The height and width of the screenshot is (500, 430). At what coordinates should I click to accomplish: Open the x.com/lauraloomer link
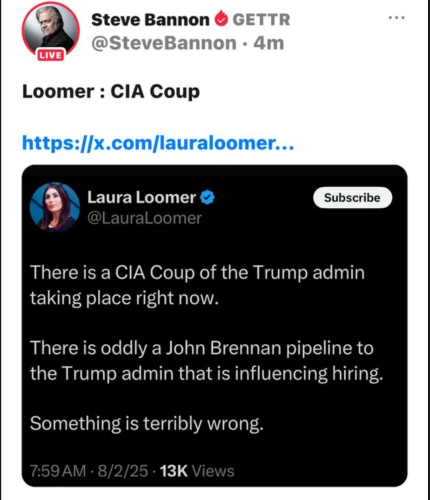(x=158, y=143)
